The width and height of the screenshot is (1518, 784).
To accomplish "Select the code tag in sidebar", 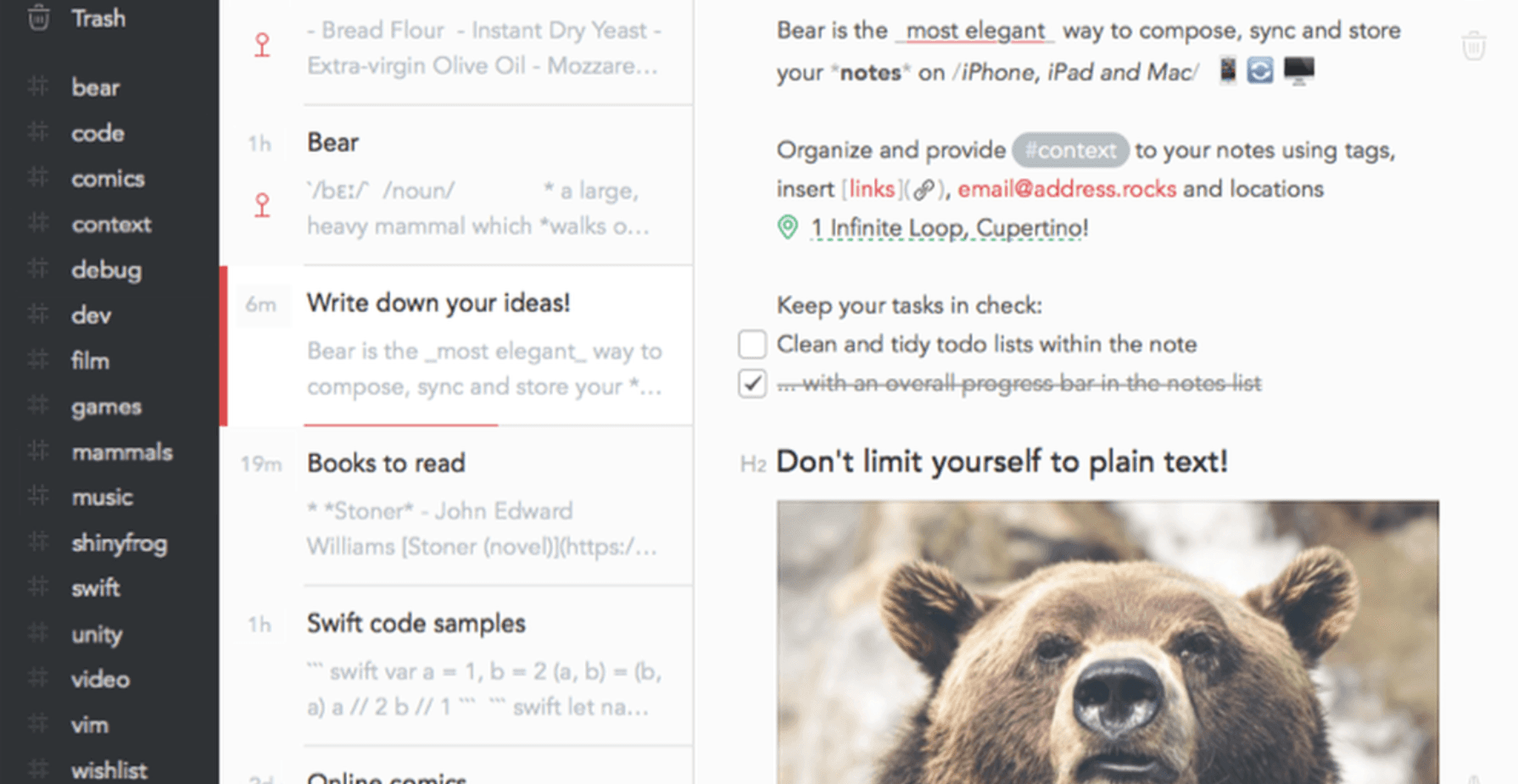I will tap(98, 133).
